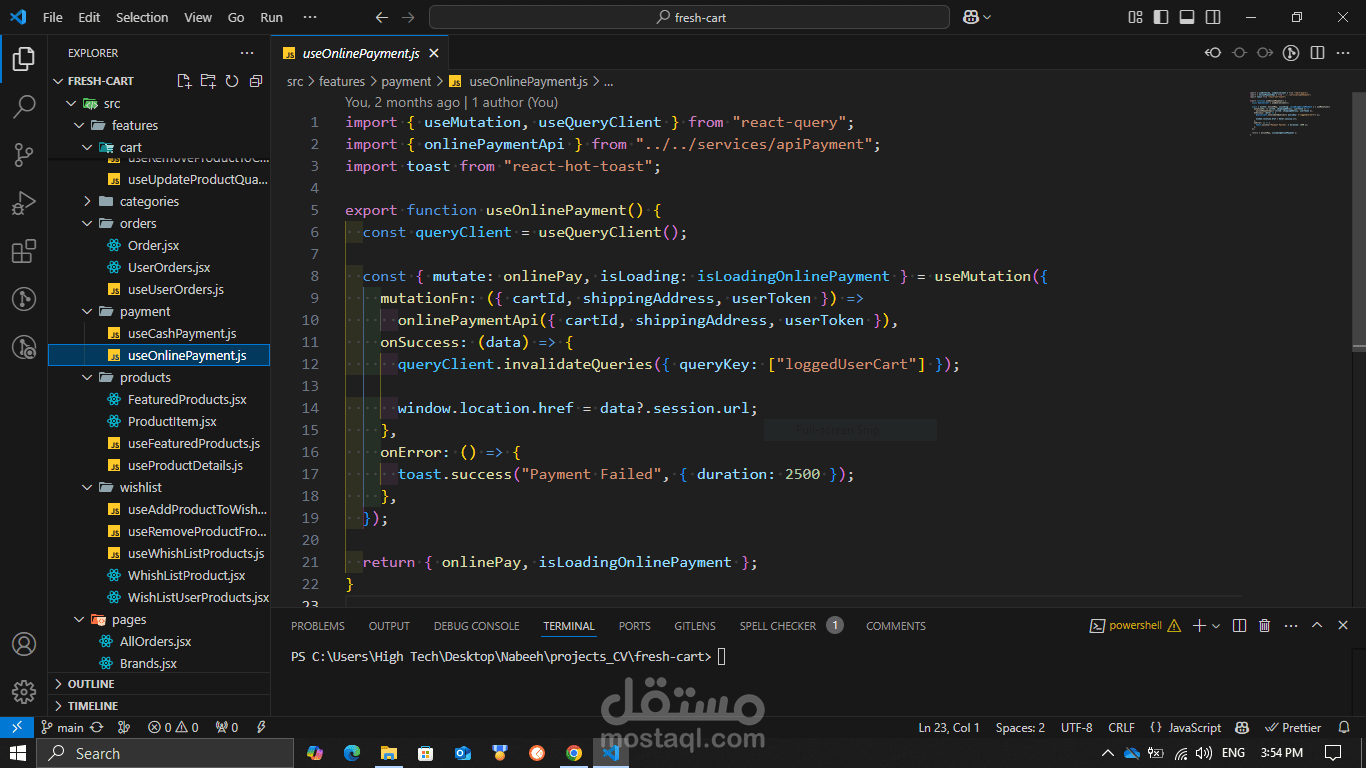Toggle secondary side bar visibility
The image size is (1366, 768).
click(1213, 17)
